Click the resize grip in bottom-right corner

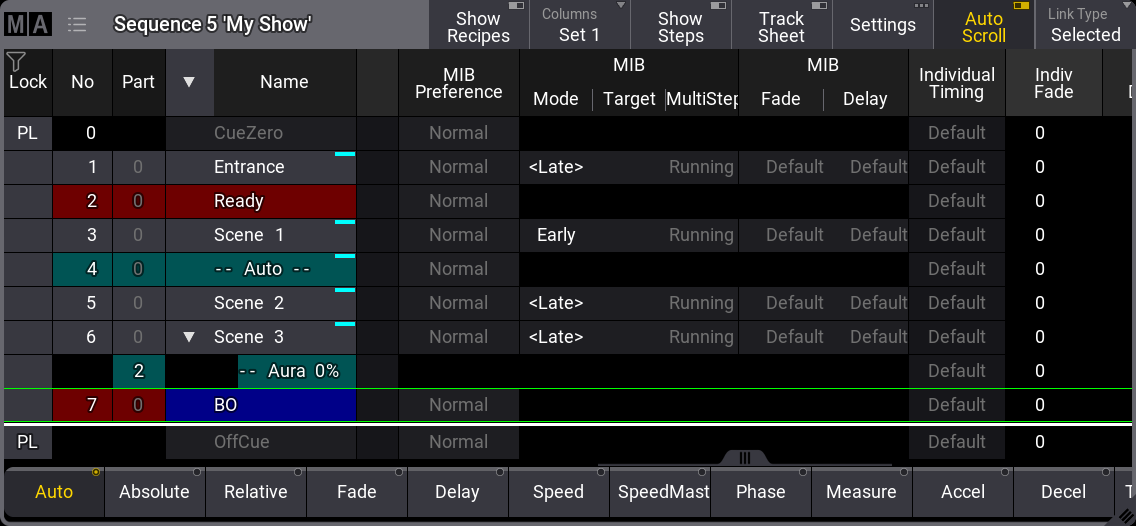pyautogui.click(x=1125, y=516)
